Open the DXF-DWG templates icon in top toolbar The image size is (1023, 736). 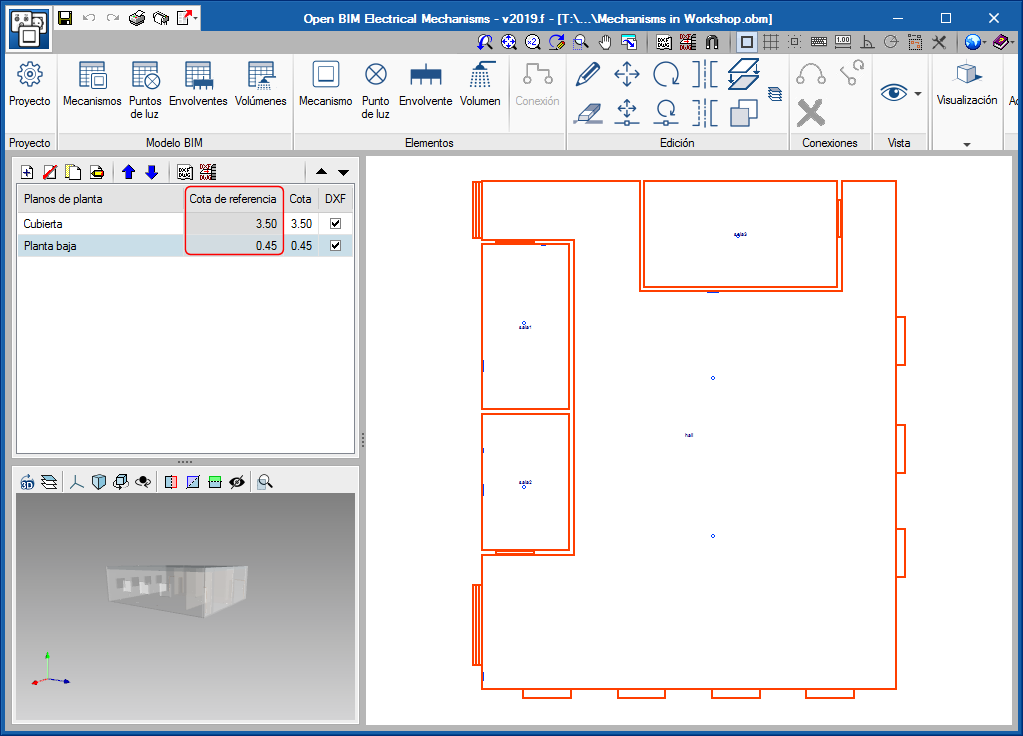point(664,42)
